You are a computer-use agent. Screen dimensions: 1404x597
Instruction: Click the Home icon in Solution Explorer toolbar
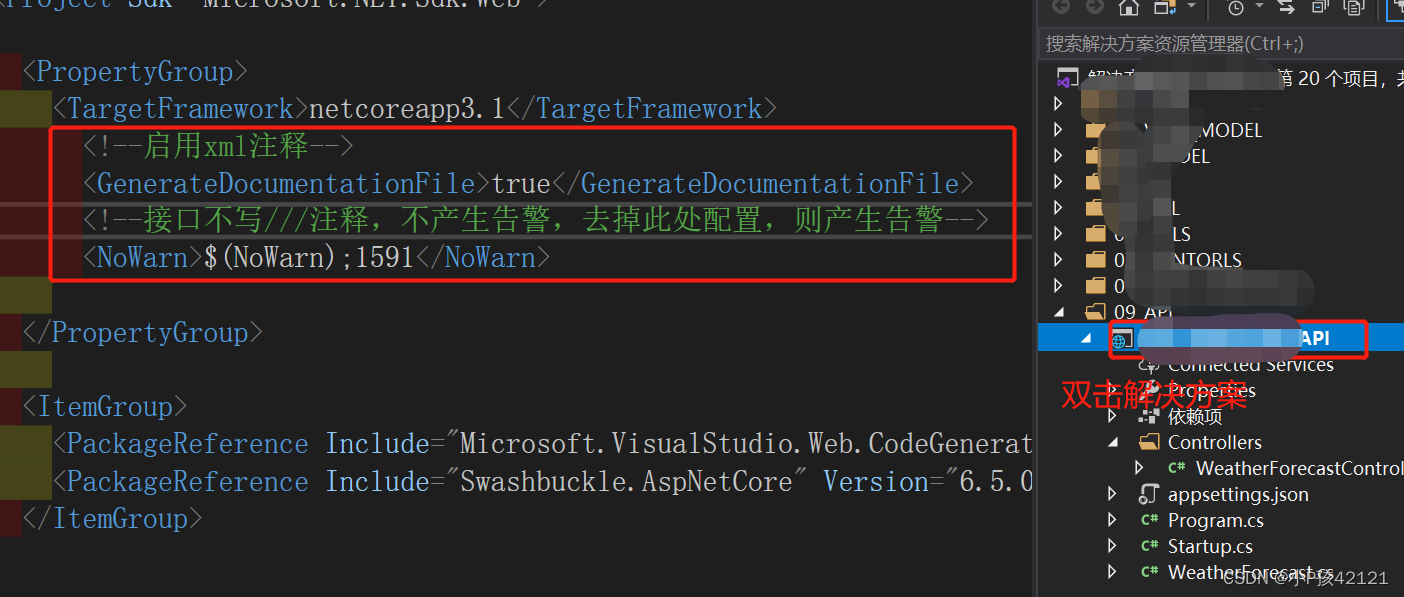[1128, 8]
